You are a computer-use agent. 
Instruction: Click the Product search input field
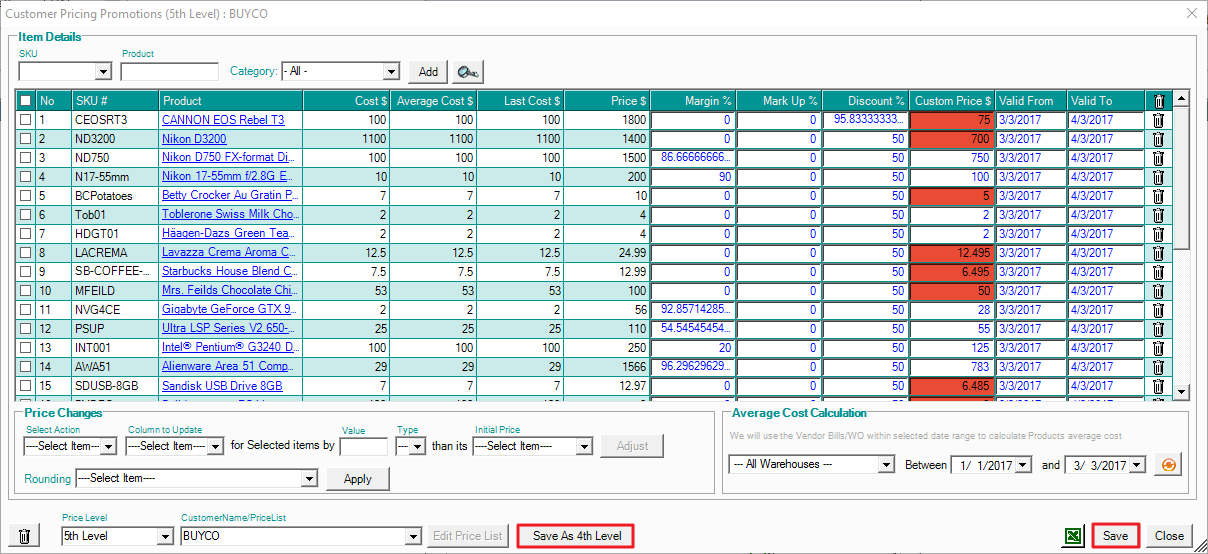(169, 72)
